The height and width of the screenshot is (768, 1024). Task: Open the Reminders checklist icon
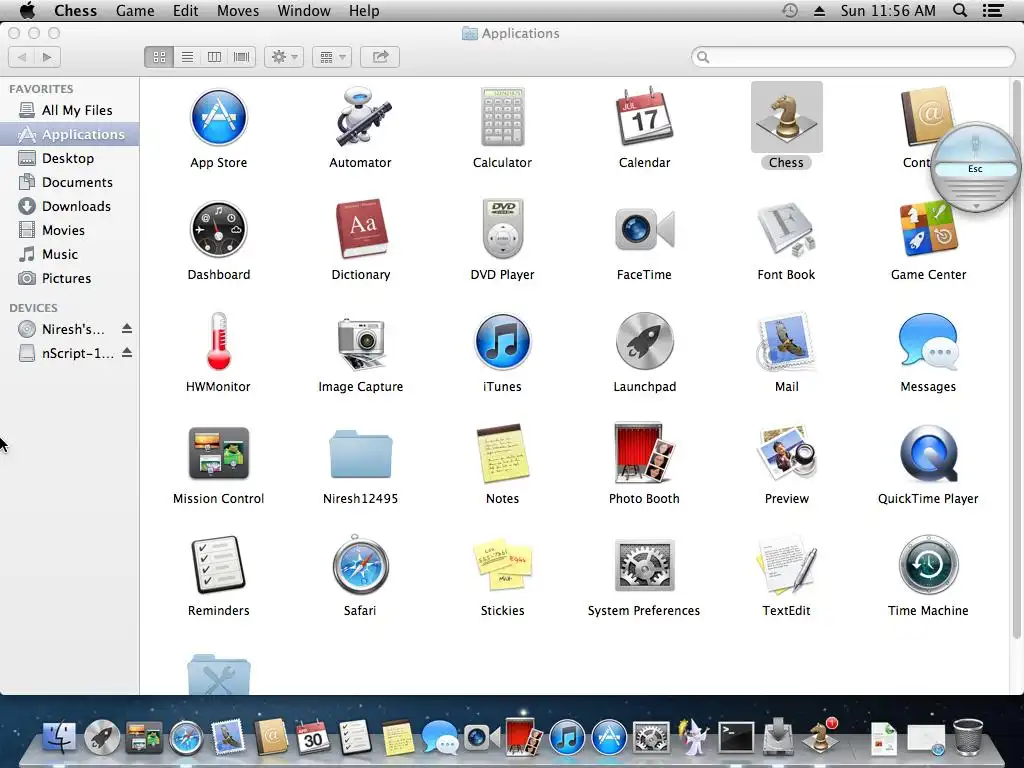(218, 566)
